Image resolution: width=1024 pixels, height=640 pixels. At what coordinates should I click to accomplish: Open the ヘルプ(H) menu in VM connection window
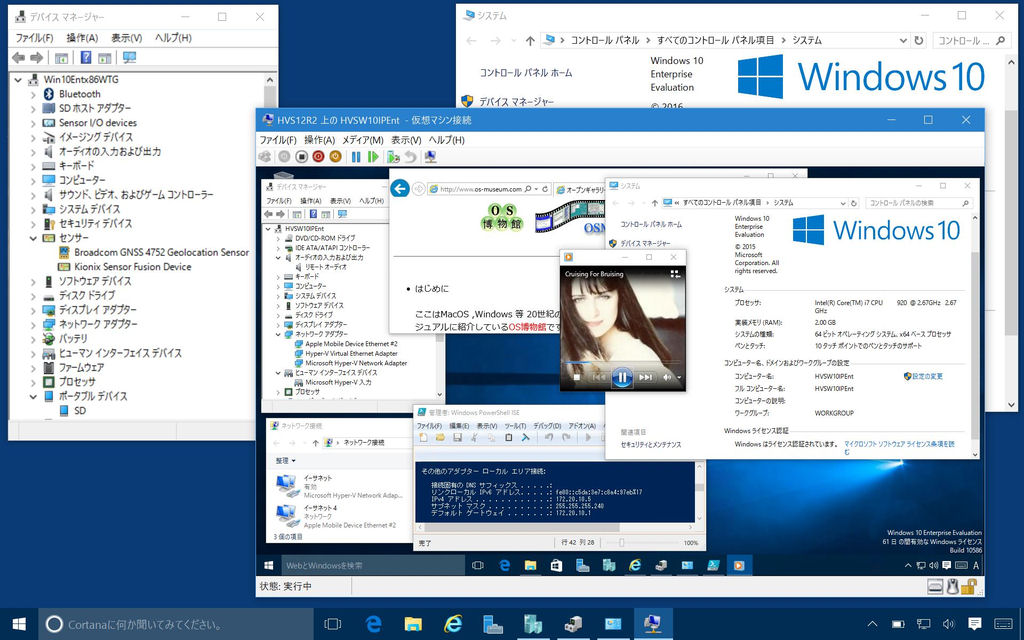tap(447, 140)
